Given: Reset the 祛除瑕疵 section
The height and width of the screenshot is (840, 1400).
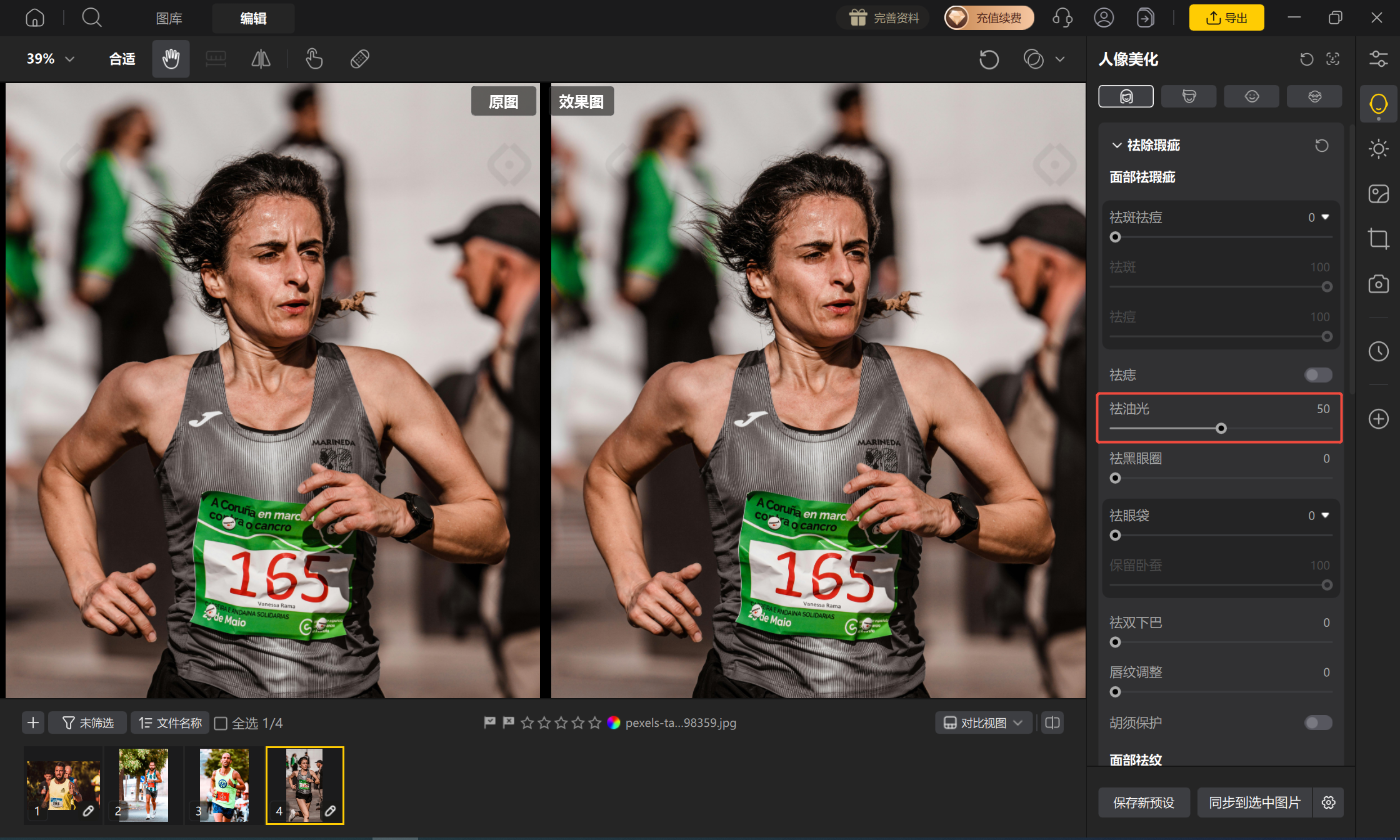Looking at the screenshot, I should coord(1321,146).
